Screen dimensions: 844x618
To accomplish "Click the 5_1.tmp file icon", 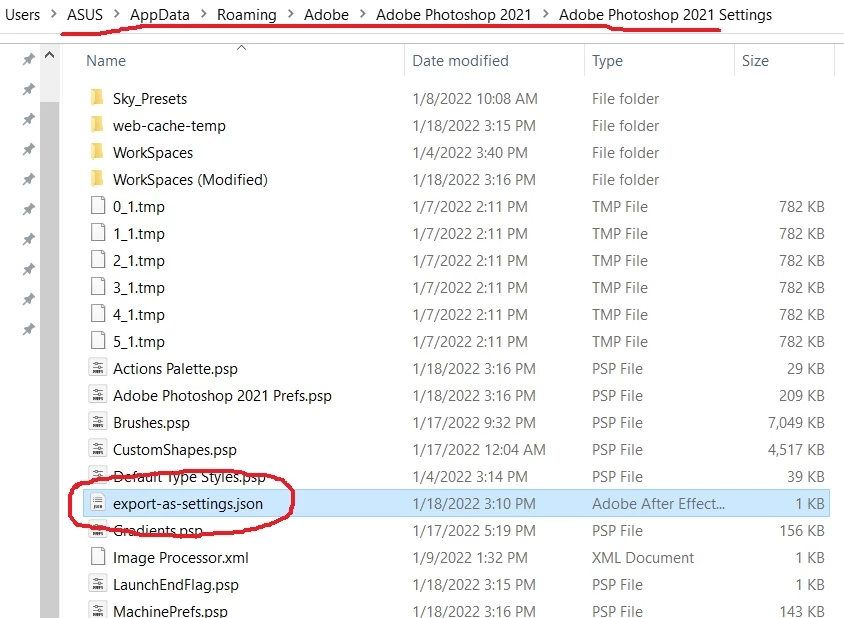I will tap(98, 340).
